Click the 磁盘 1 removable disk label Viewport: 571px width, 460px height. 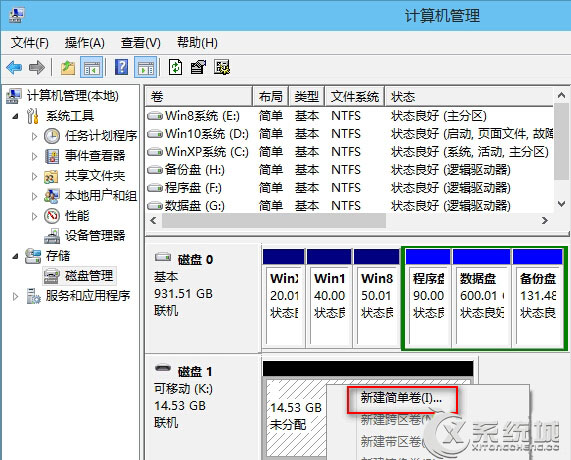(195, 371)
